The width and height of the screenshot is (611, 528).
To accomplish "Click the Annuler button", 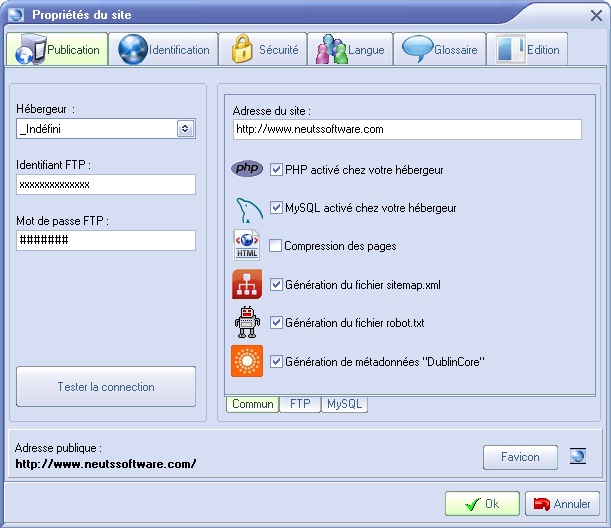I will [x=562, y=503].
